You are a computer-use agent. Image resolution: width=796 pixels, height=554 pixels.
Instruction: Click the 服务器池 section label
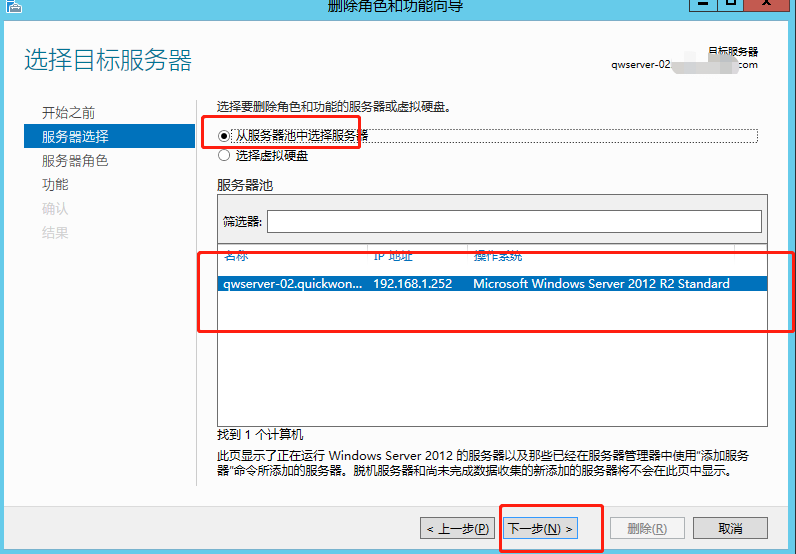click(x=245, y=185)
